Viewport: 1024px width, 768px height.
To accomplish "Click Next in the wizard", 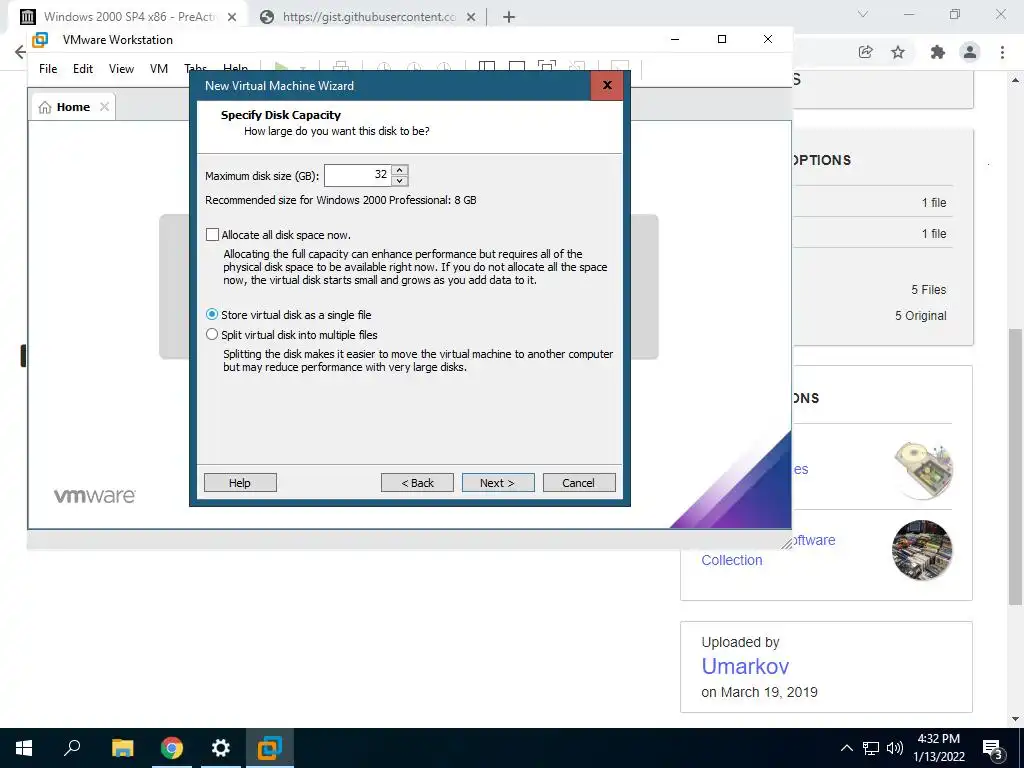I will [x=498, y=483].
